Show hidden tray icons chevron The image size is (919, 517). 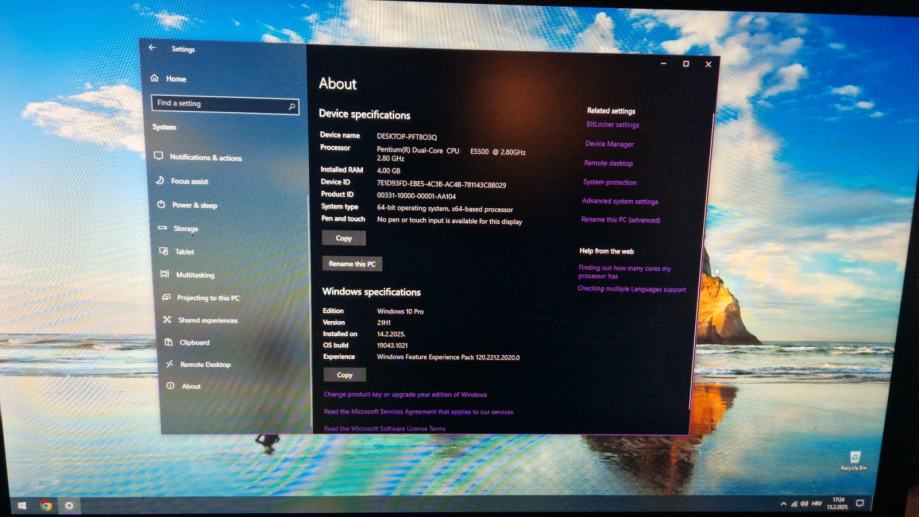[x=783, y=504]
